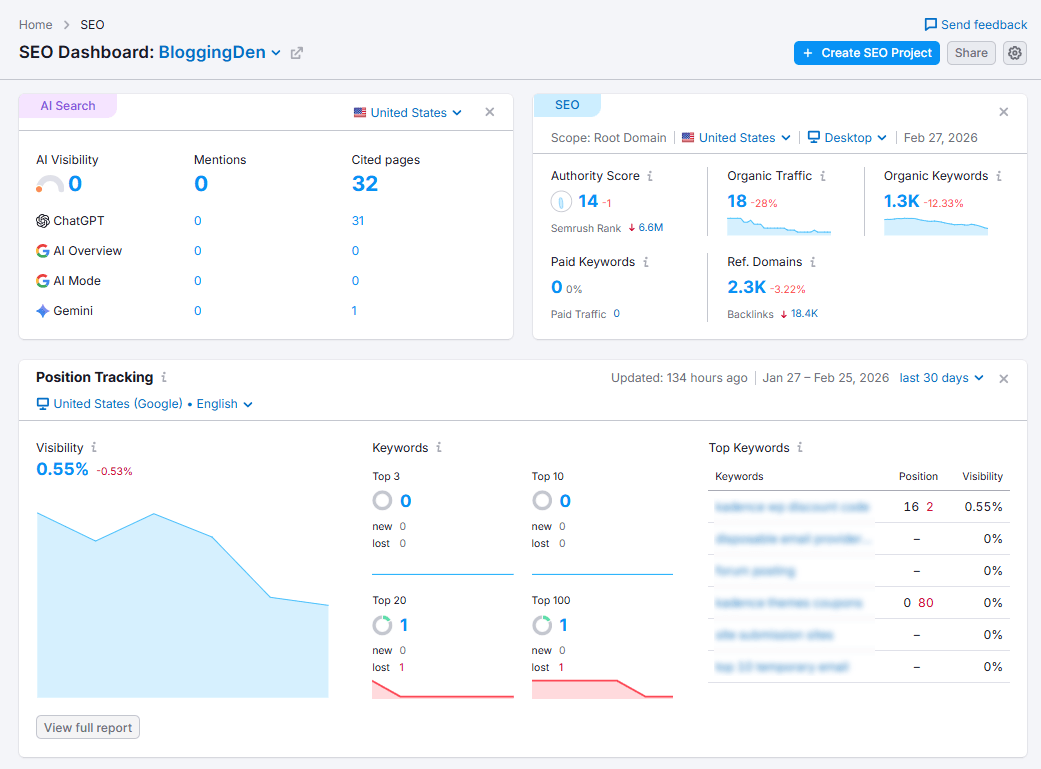Viewport: 1041px width, 769px height.
Task: Click Top 20 donut icon
Action: (382, 625)
